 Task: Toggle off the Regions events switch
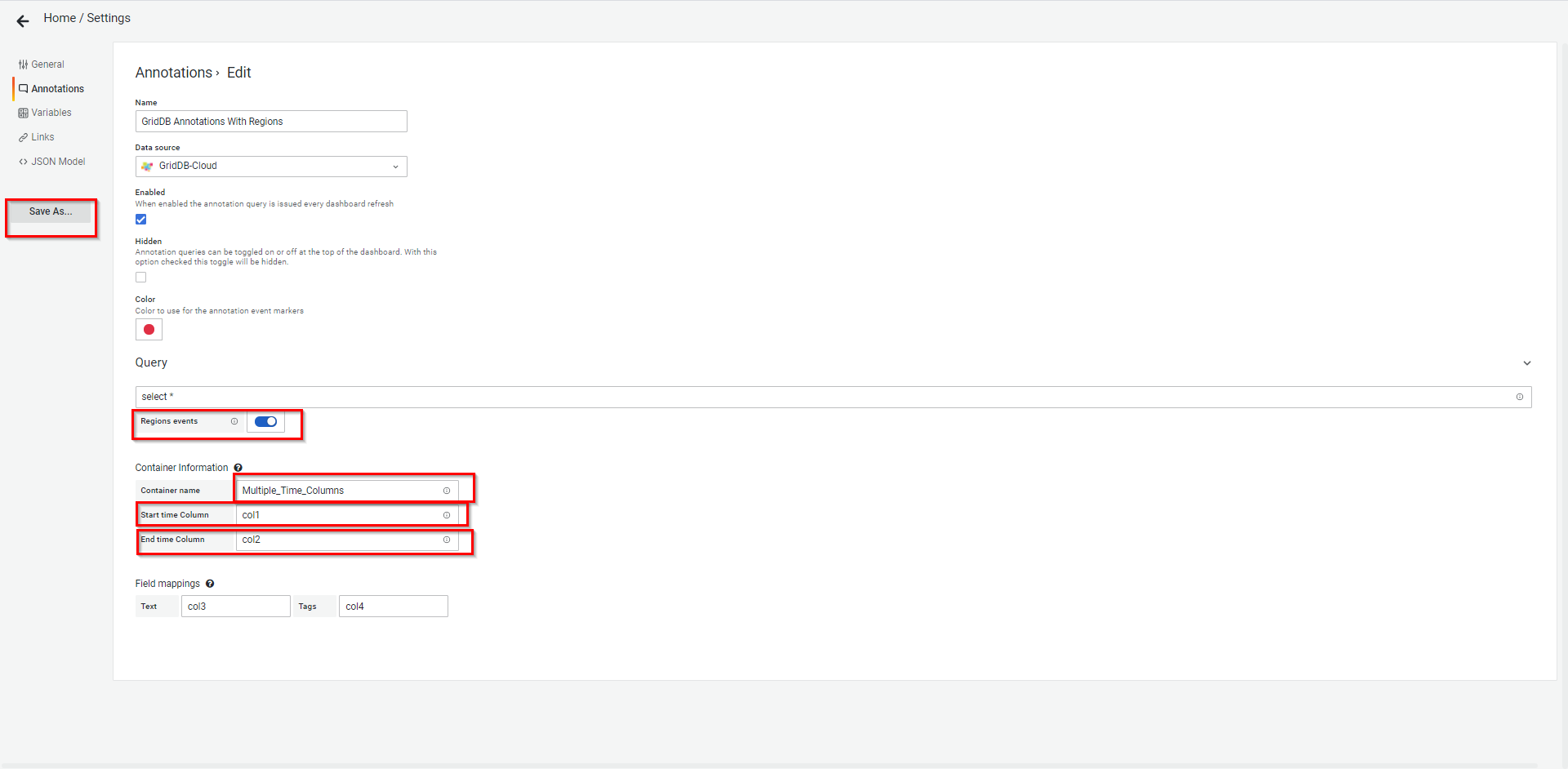tap(265, 421)
